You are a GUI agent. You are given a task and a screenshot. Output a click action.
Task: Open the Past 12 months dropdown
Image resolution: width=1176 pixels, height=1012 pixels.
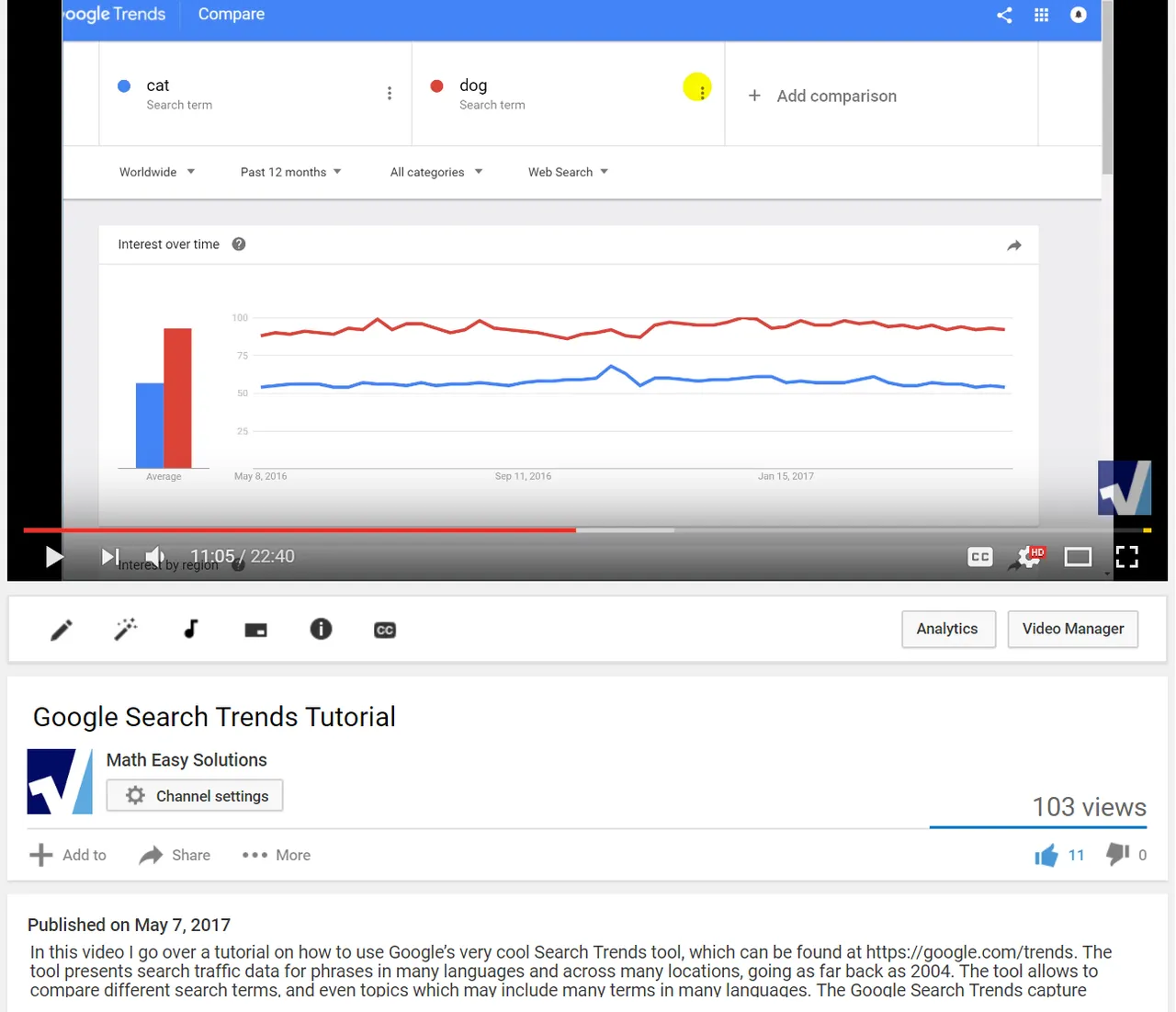(291, 172)
